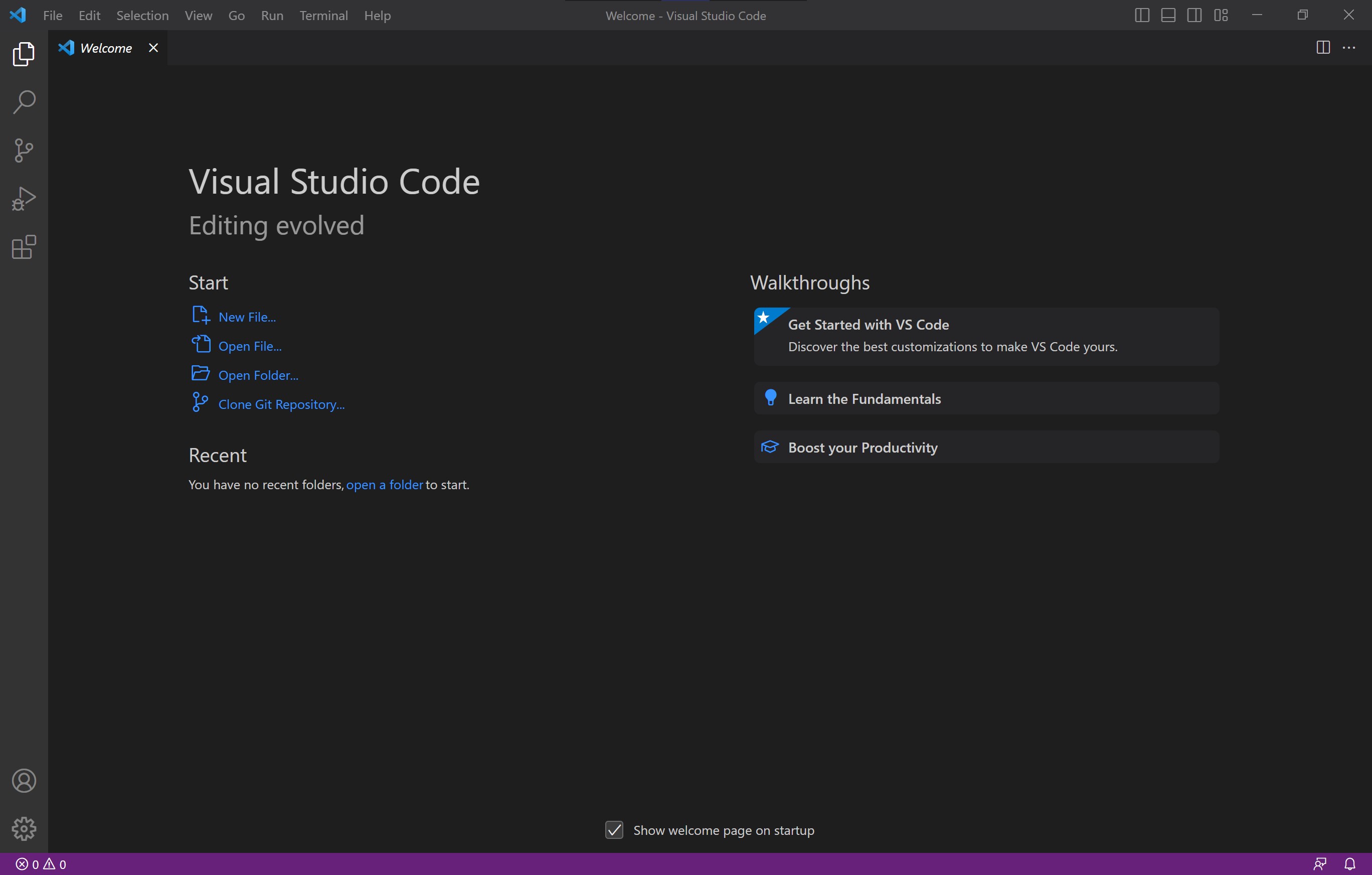1372x875 pixels.
Task: Click the Clone Git Repository branch icon
Action: click(x=200, y=402)
